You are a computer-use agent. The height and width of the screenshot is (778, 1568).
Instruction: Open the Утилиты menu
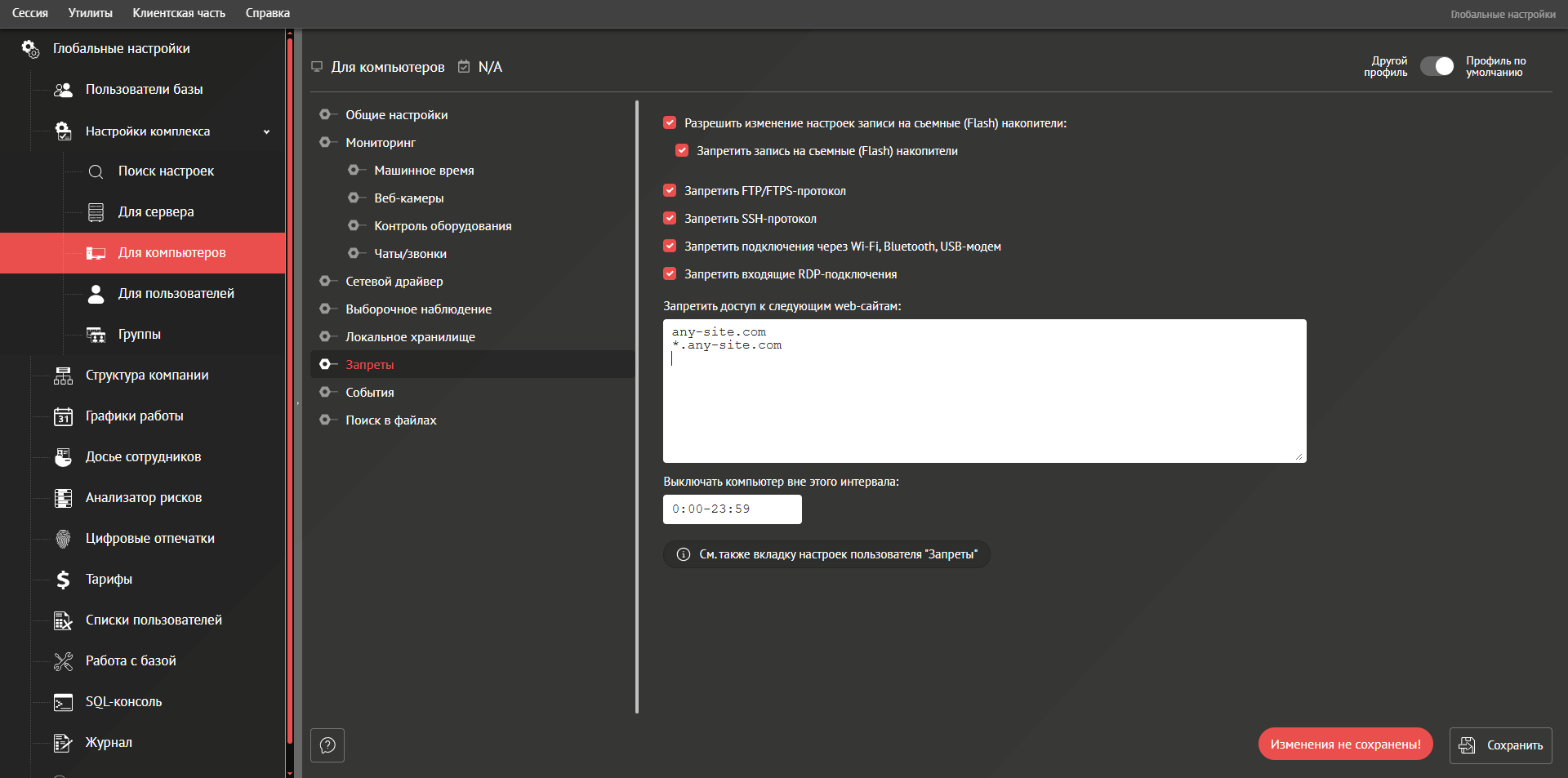(x=90, y=13)
